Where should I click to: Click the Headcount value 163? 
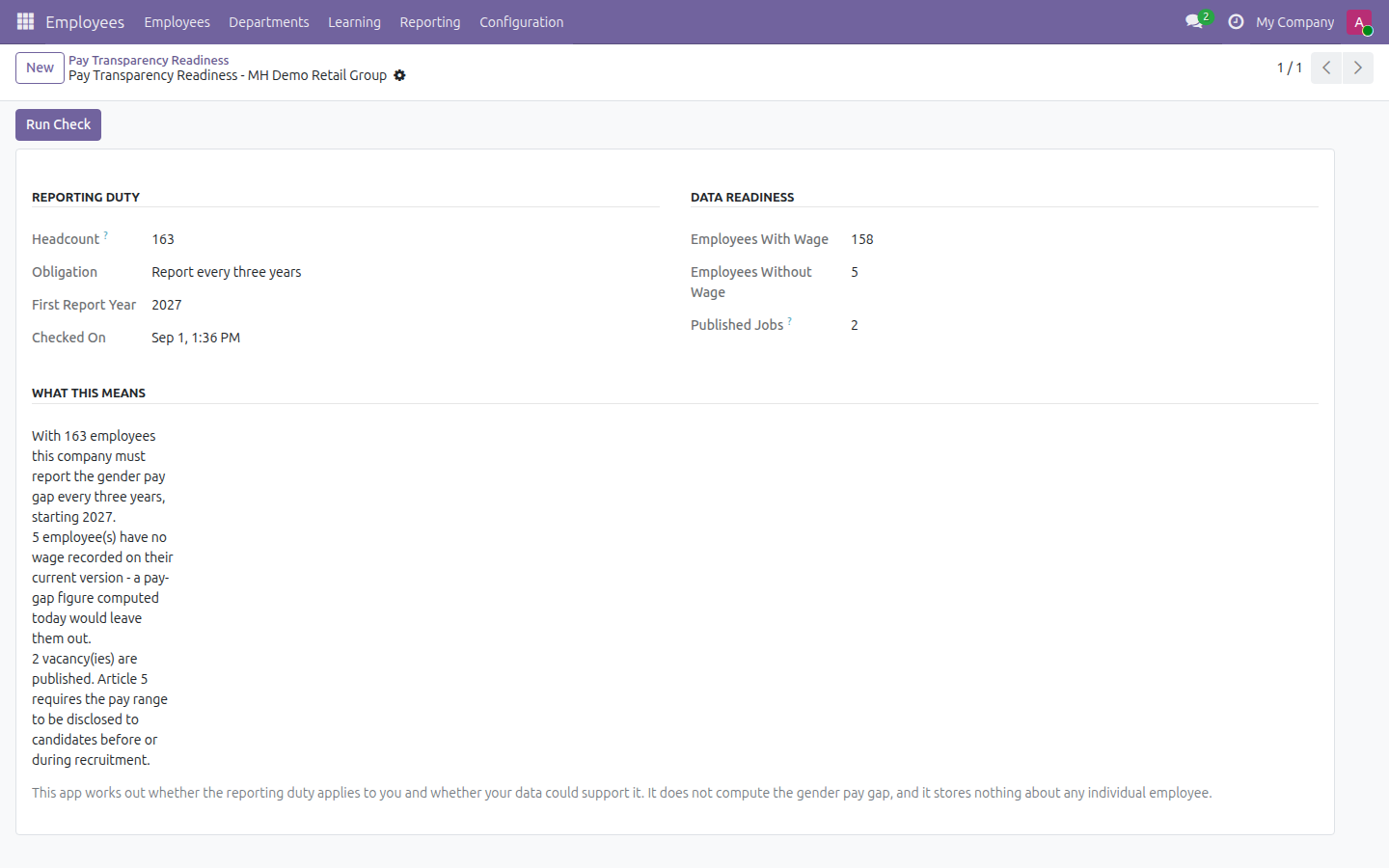pyautogui.click(x=163, y=239)
